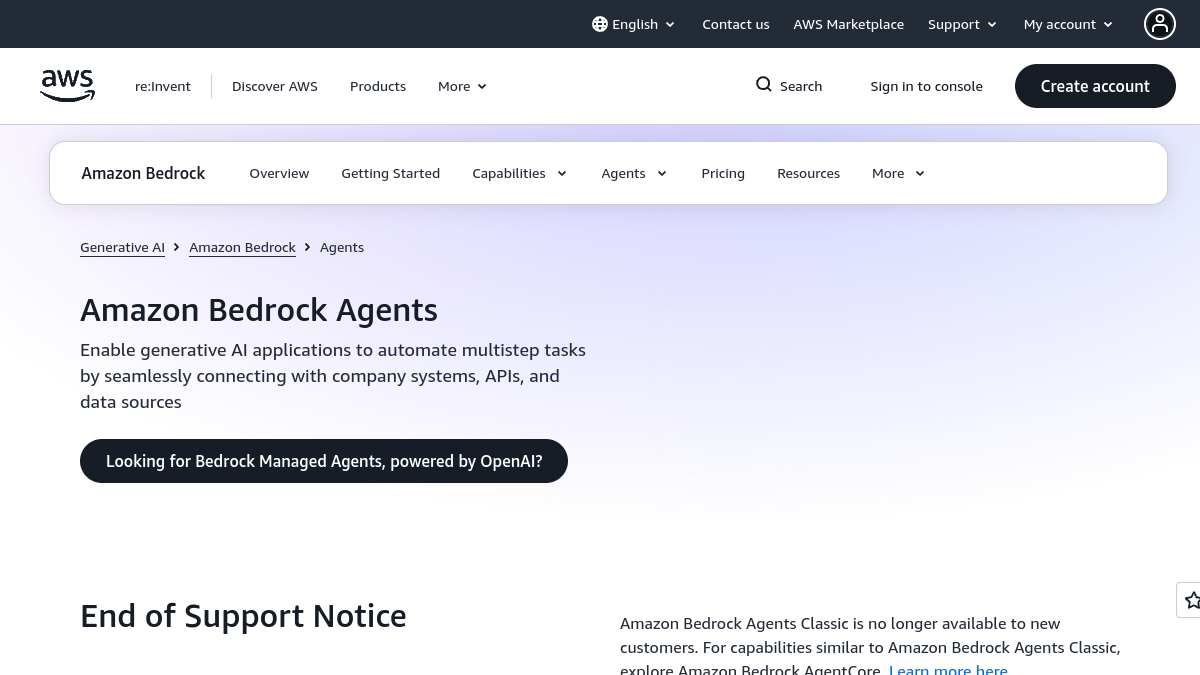Click the star icon at right edge
Screen dimensions: 1200x675
pyautogui.click(x=1191, y=600)
